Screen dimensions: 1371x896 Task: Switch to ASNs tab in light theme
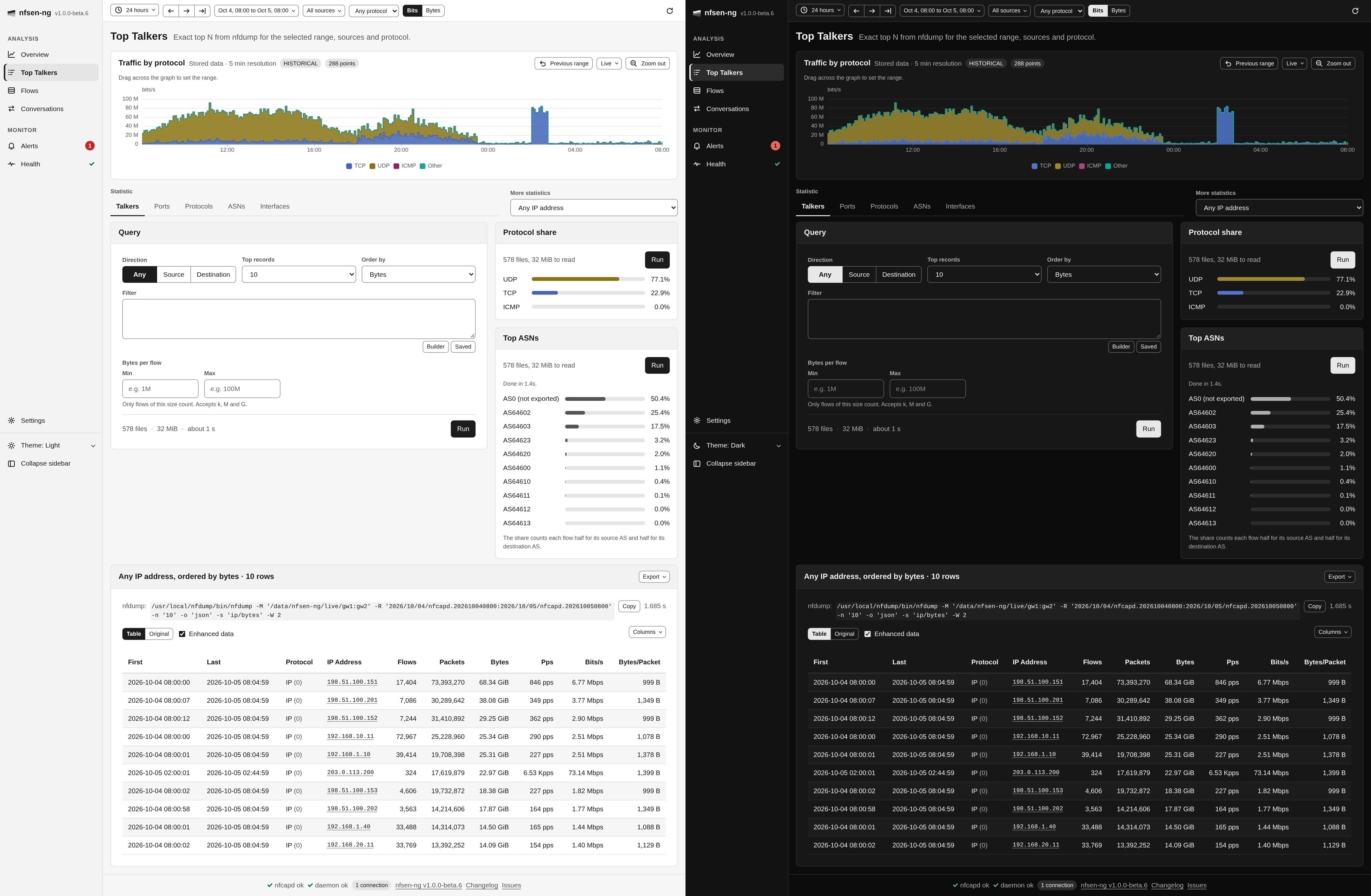click(x=236, y=206)
